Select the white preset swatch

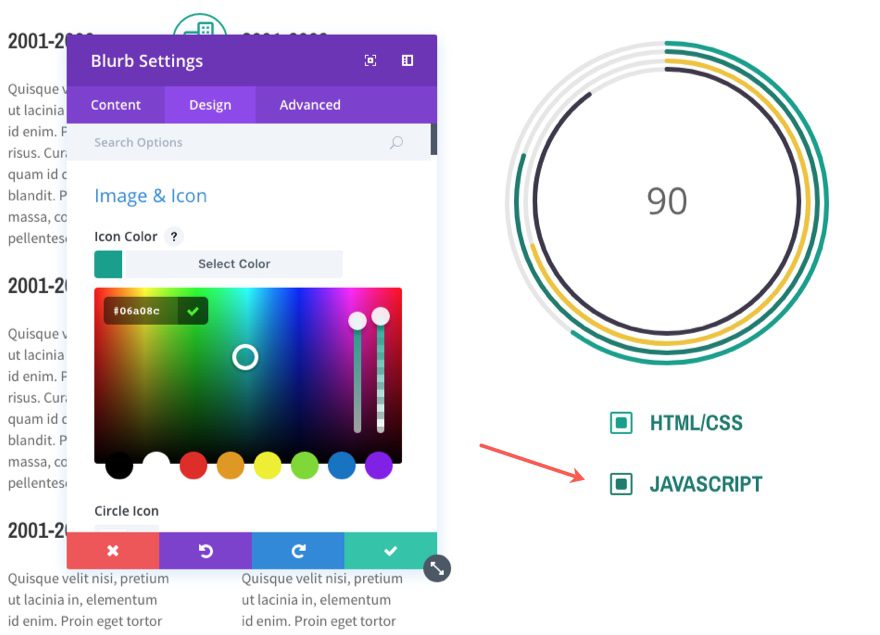156,465
